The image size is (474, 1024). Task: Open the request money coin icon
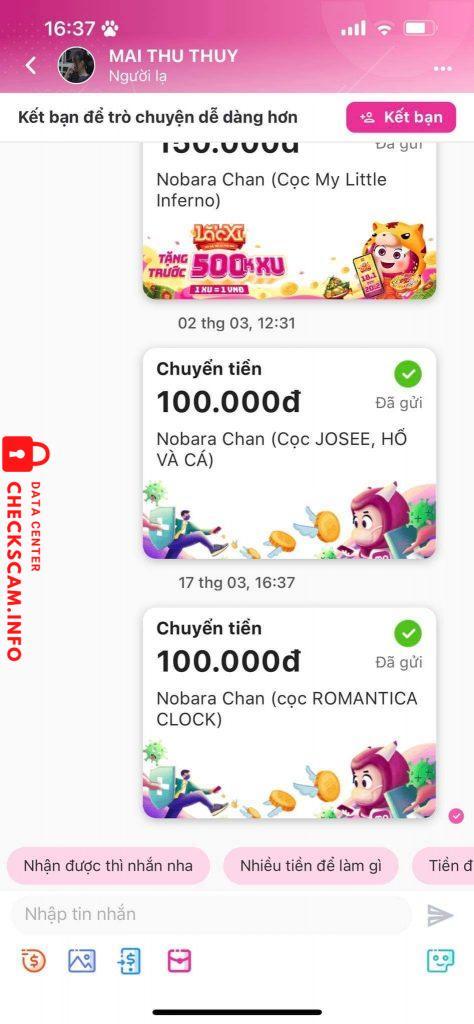(x=33, y=960)
